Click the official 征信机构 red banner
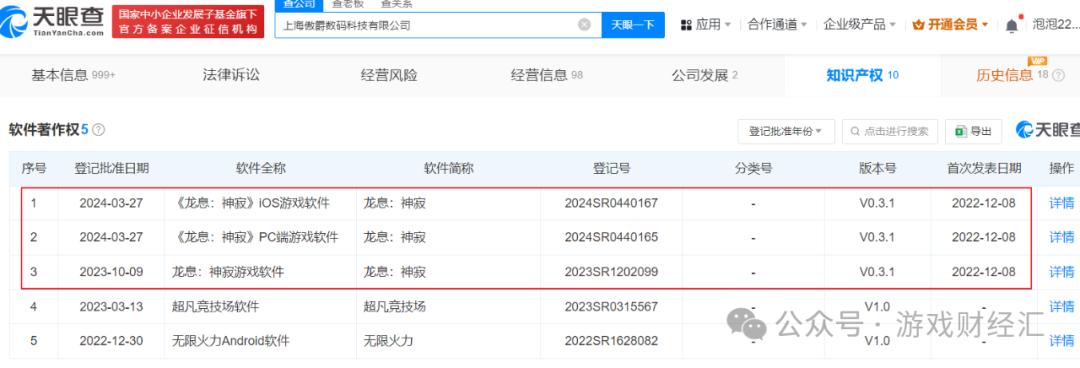 188,21
